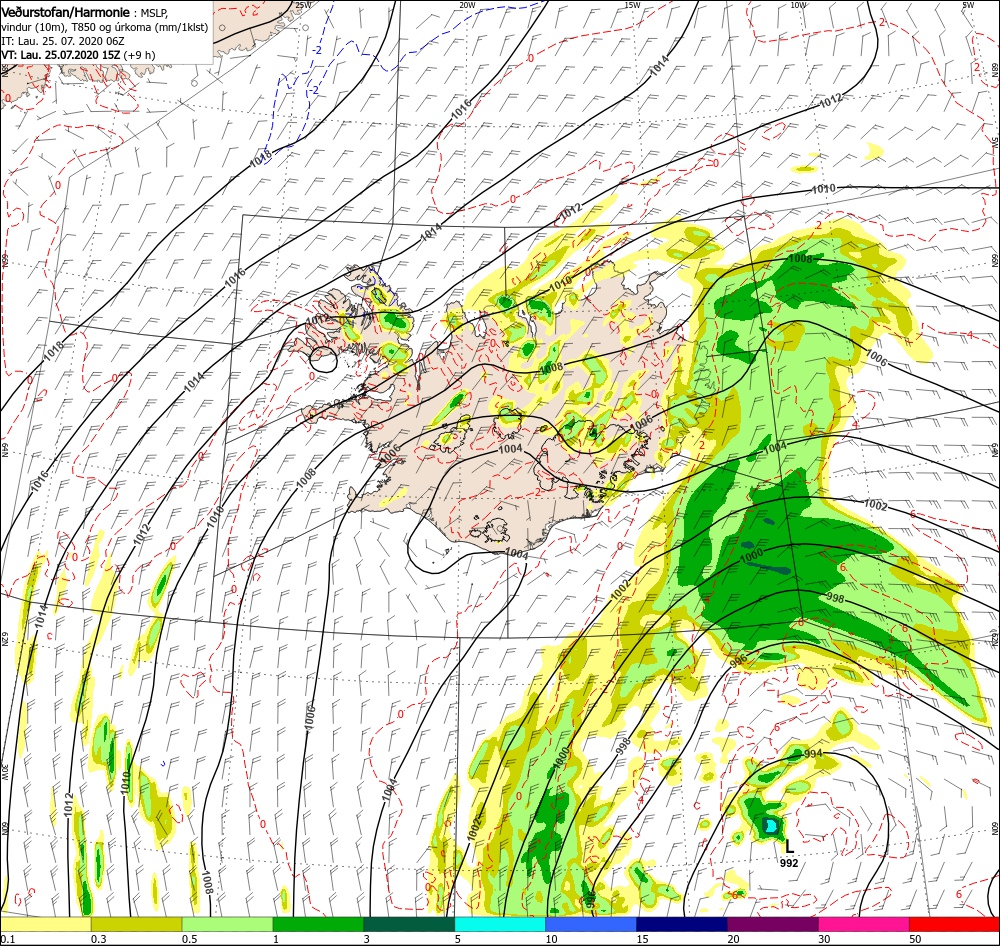Click the 'Veðurstofan/Harmonie' title text

[66, 12]
